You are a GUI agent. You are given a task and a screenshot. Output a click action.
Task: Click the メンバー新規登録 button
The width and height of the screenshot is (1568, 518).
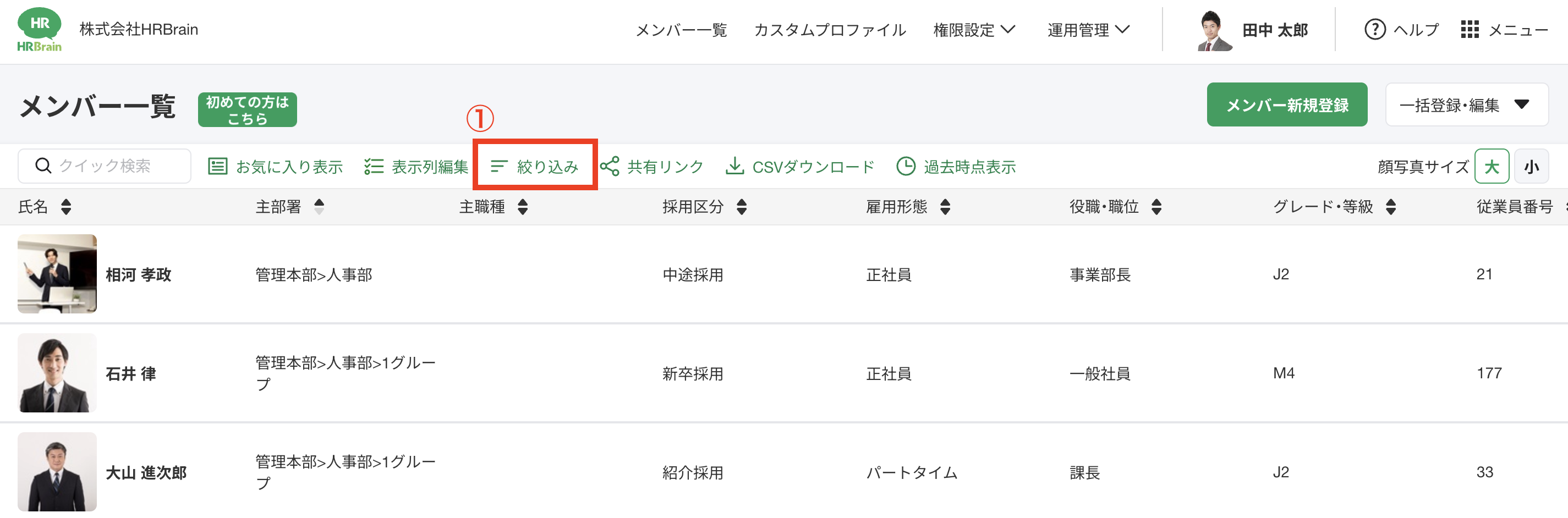[x=1286, y=104]
